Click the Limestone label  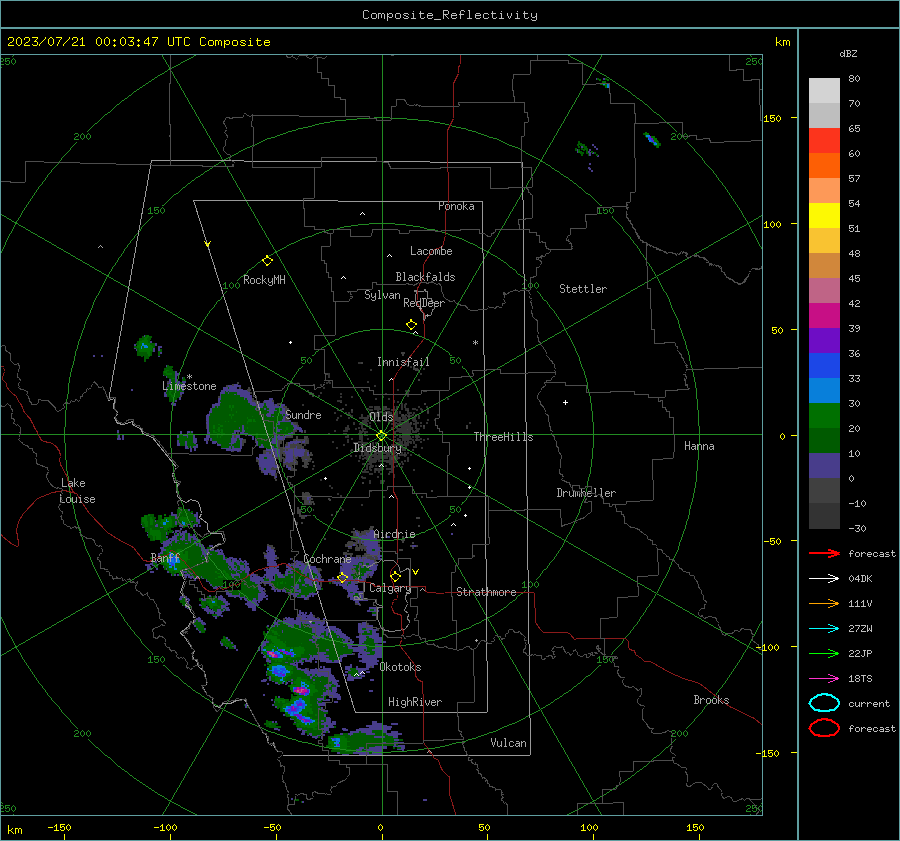point(189,386)
